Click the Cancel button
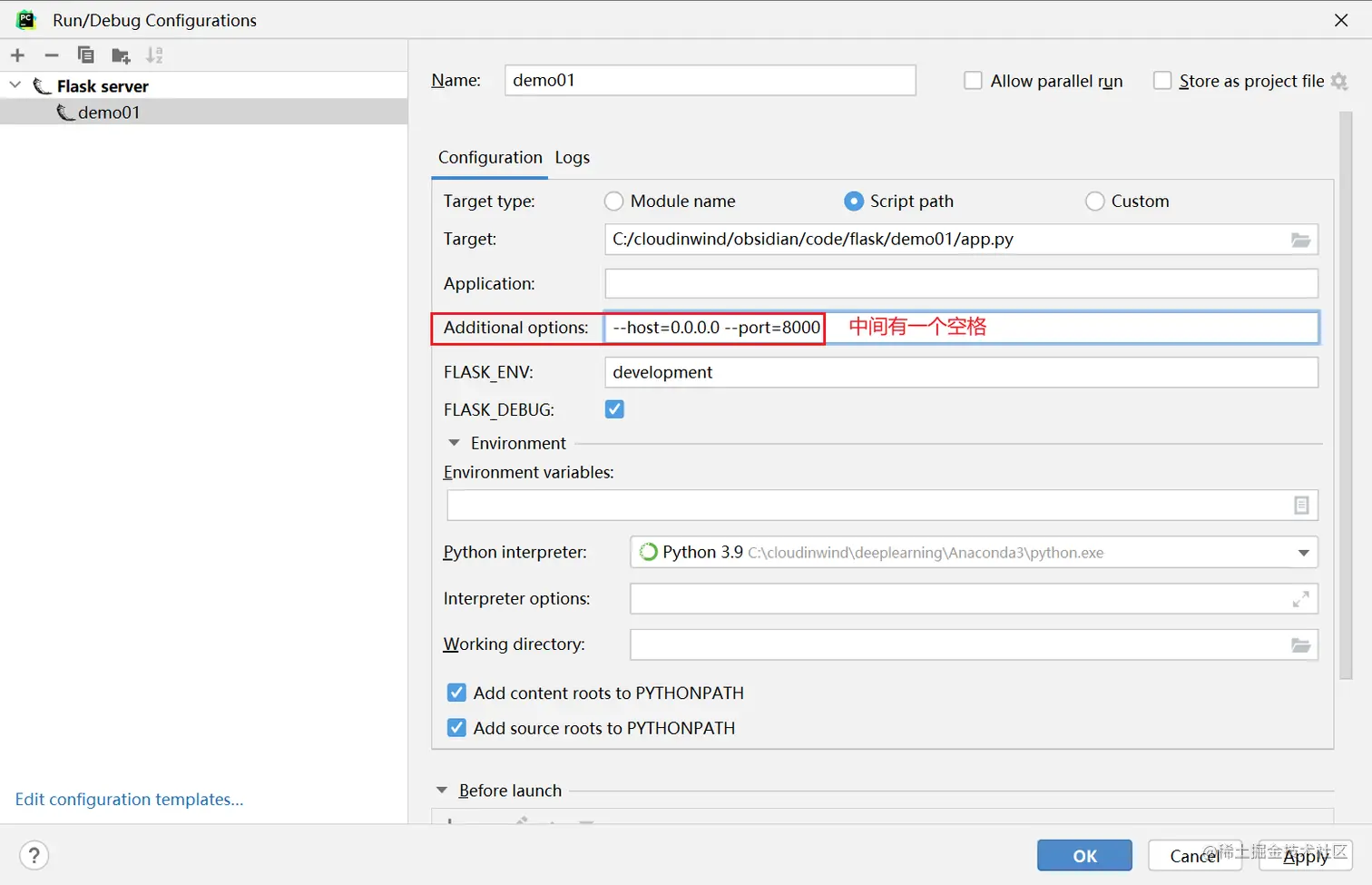1372x885 pixels. (1194, 856)
